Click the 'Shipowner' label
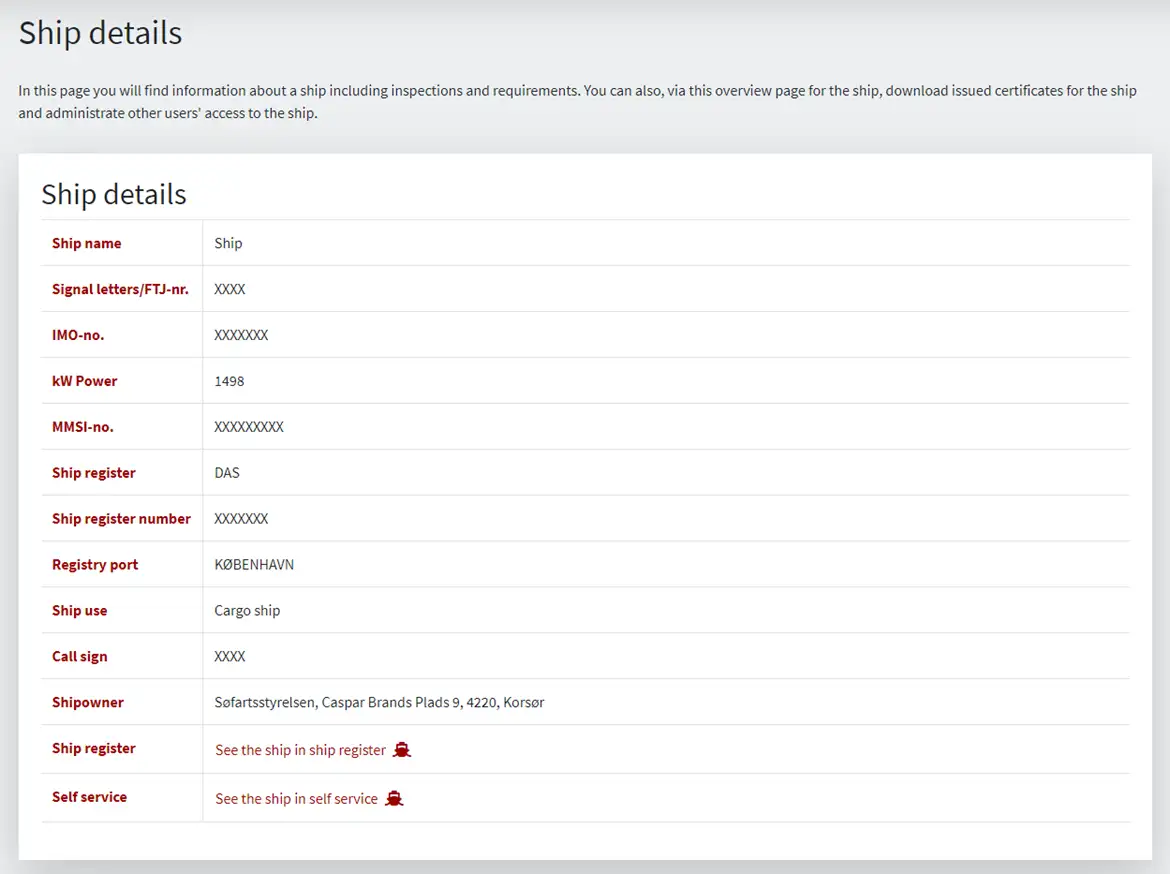Image resolution: width=1170 pixels, height=874 pixels. [x=87, y=702]
